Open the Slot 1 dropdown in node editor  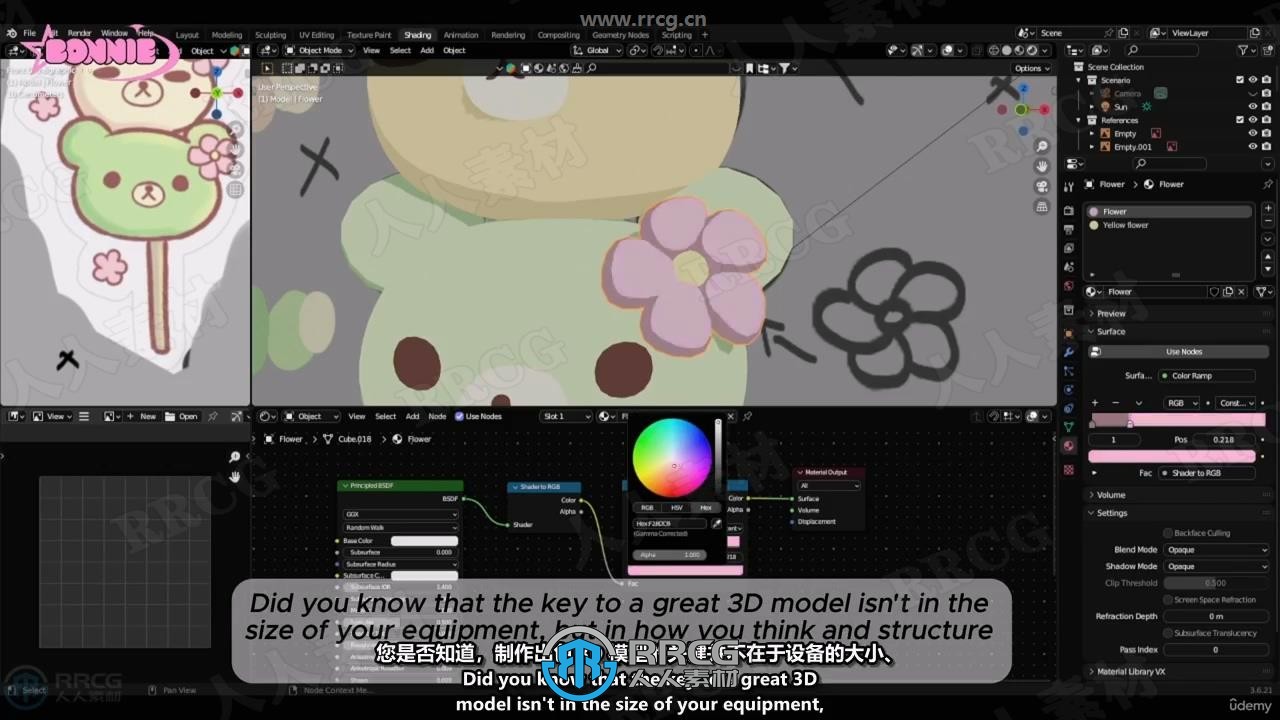(565, 416)
